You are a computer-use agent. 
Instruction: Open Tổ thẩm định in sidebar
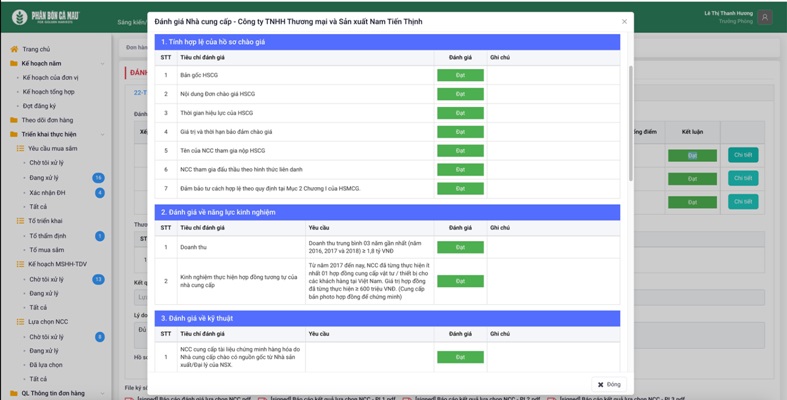point(48,236)
